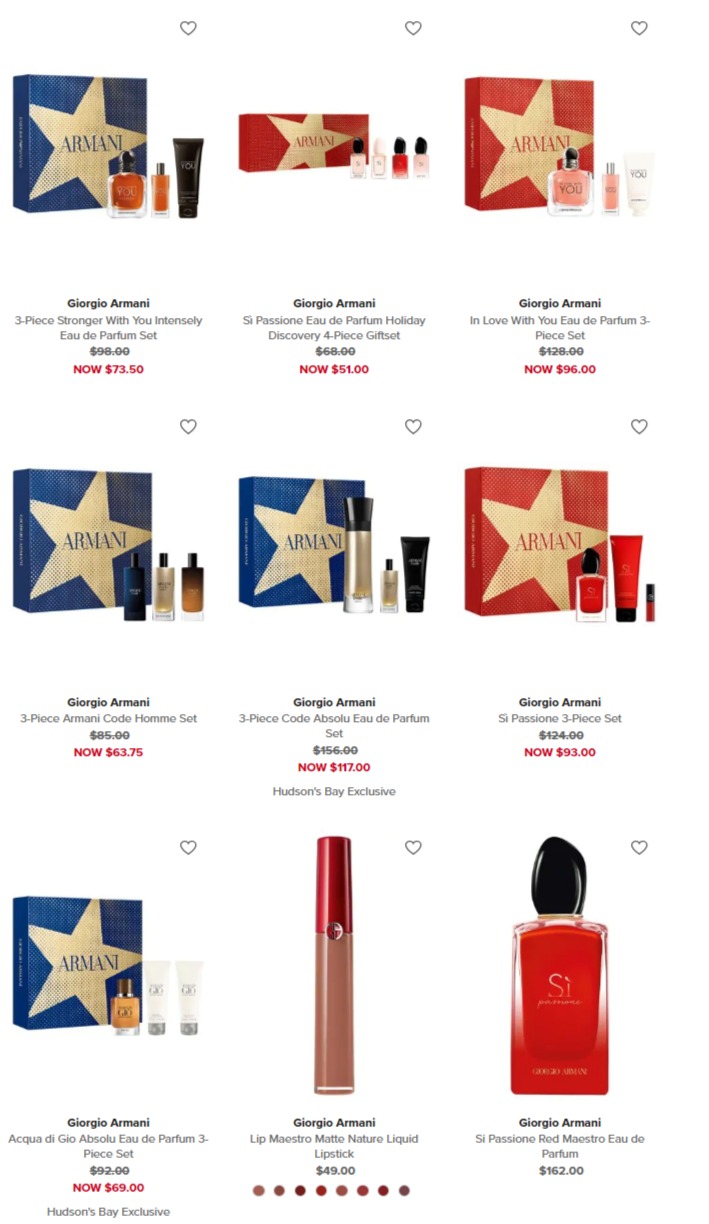Screen dimensions: 709x1224
Task: Heart the Code Absolu Eau de Parfum Set
Action: (x=413, y=427)
